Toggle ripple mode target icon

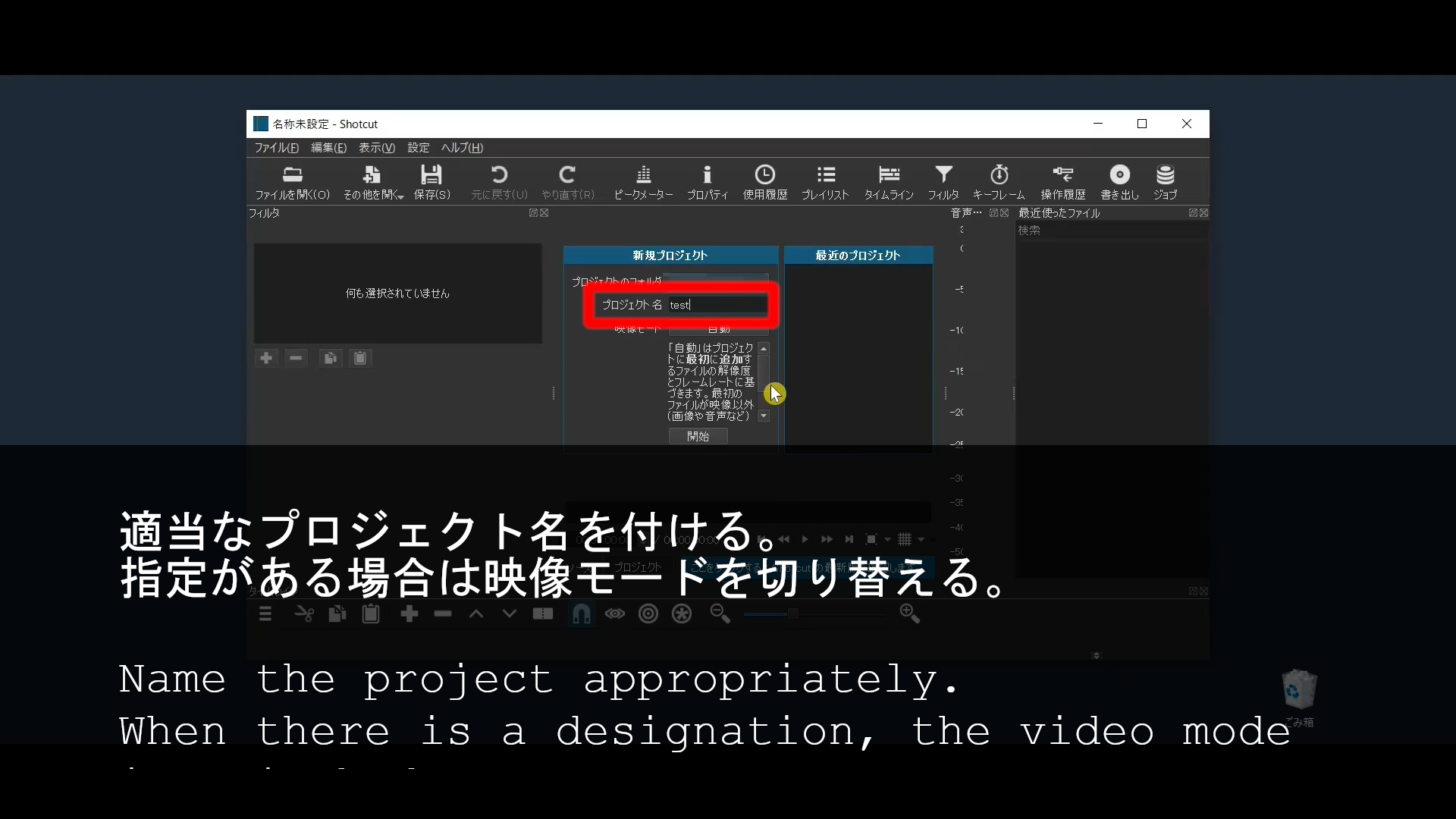click(x=648, y=613)
